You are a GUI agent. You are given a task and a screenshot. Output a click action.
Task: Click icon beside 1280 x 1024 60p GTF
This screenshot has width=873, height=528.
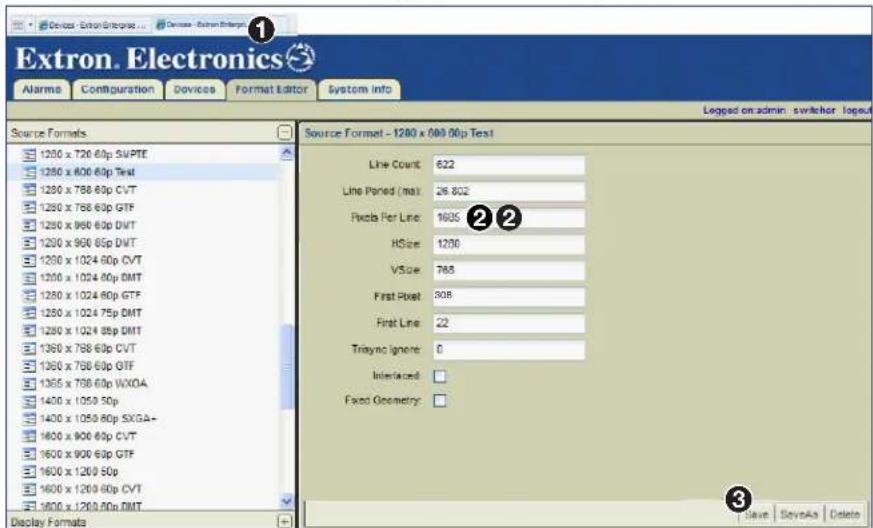click(x=29, y=295)
